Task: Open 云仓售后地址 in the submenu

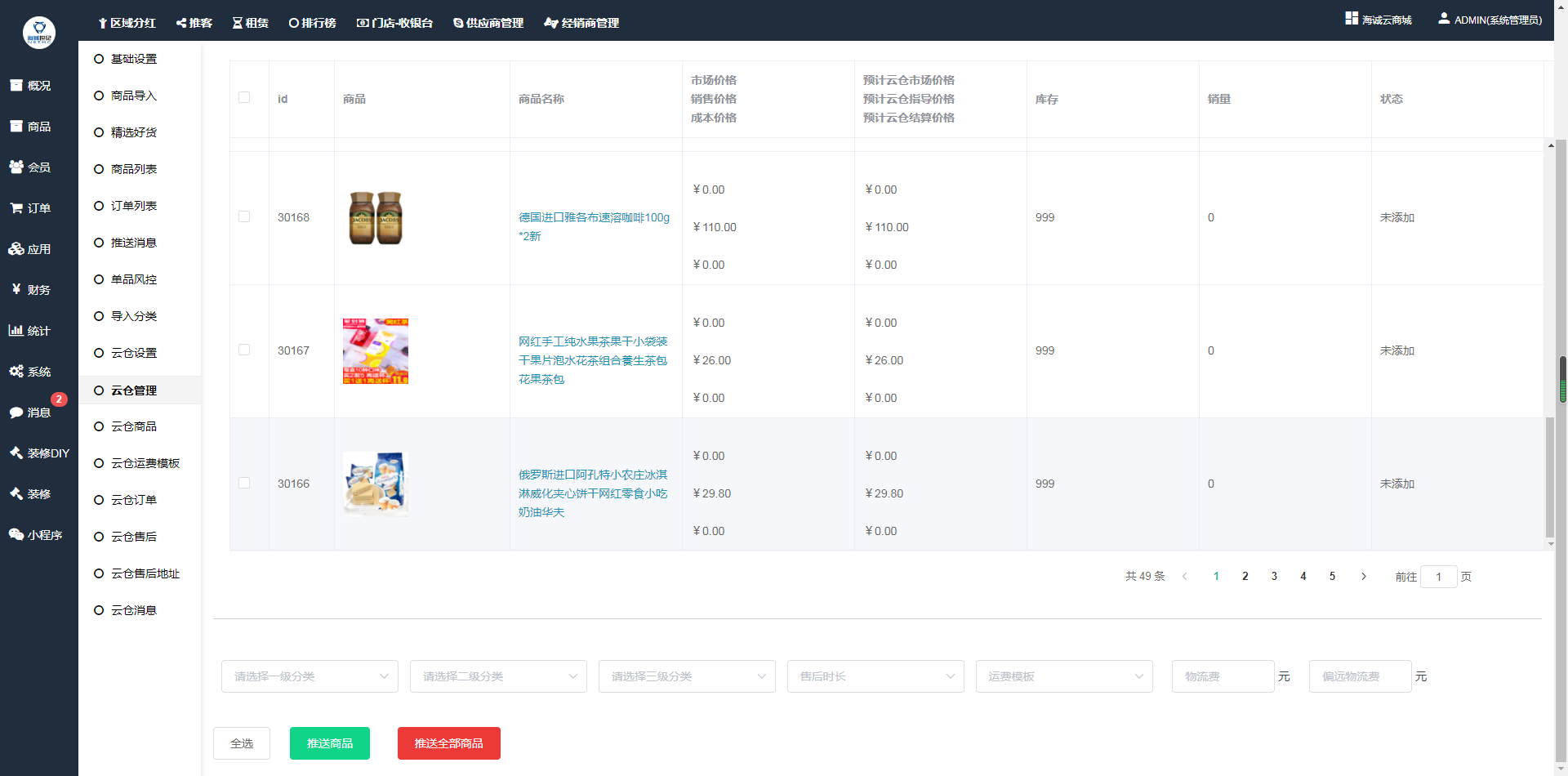Action: click(145, 573)
